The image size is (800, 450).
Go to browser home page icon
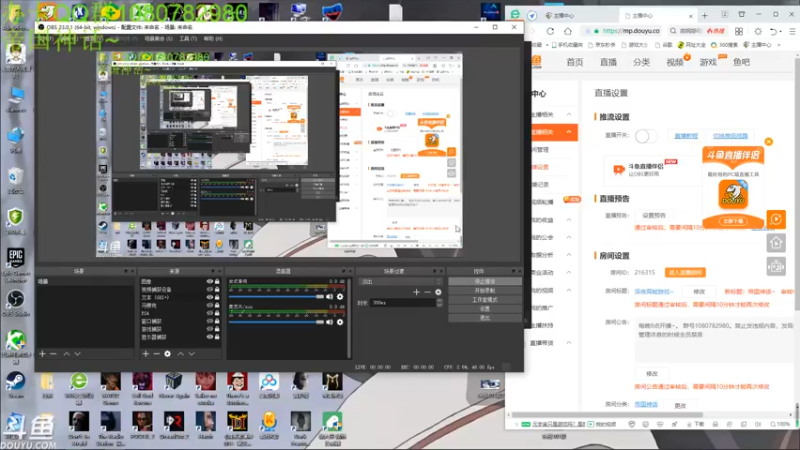568,31
